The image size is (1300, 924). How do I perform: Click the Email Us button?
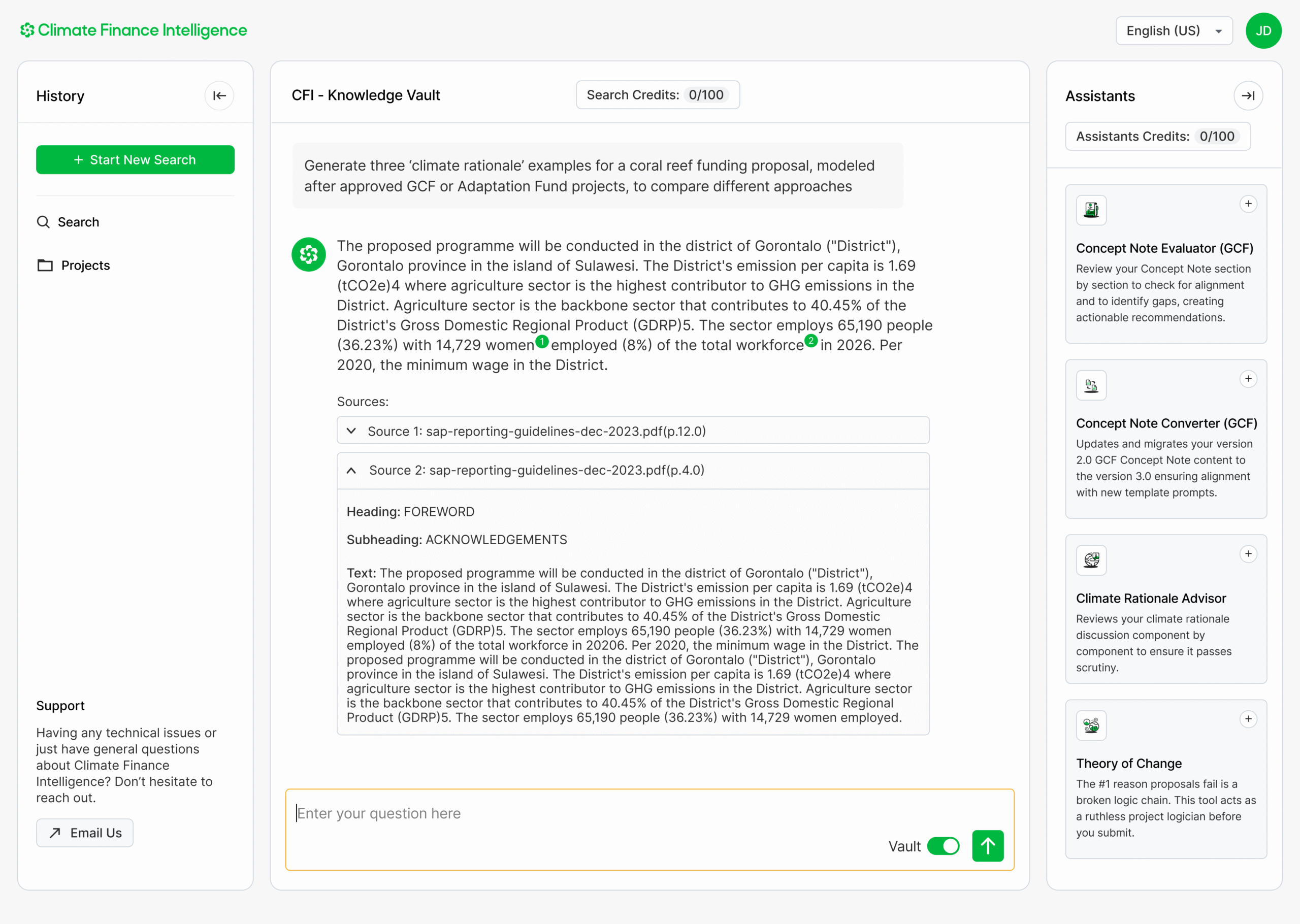pos(85,833)
